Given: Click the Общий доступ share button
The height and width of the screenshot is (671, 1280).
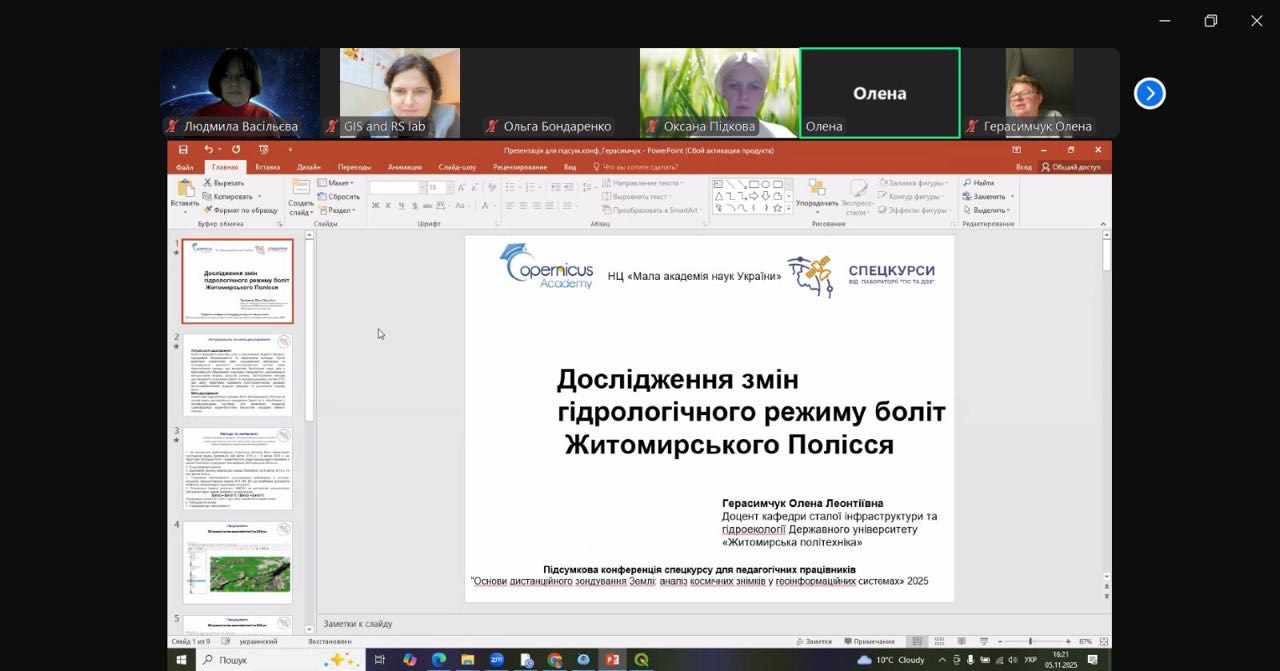Looking at the screenshot, I should pos(1071,167).
